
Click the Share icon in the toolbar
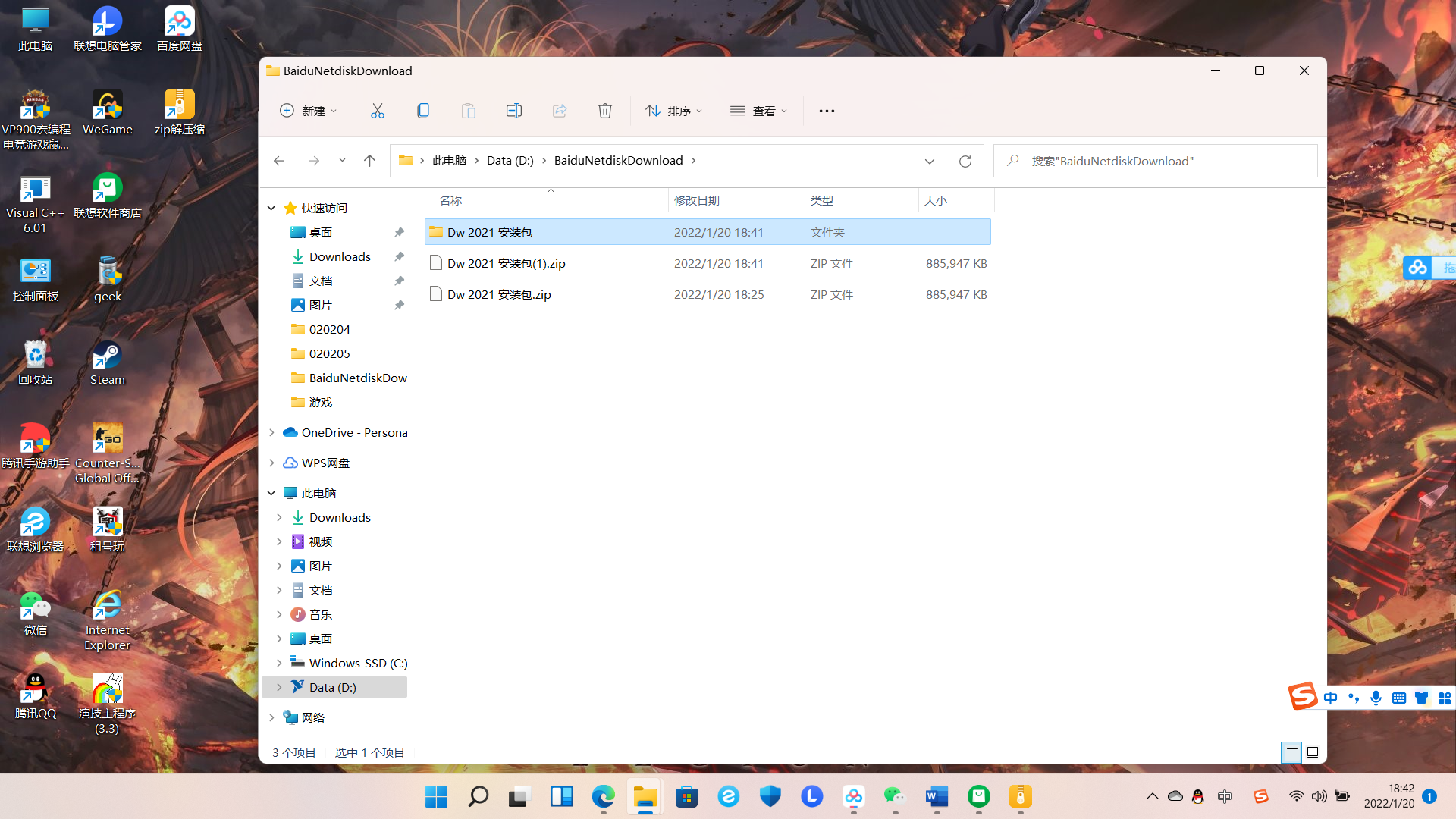(559, 111)
